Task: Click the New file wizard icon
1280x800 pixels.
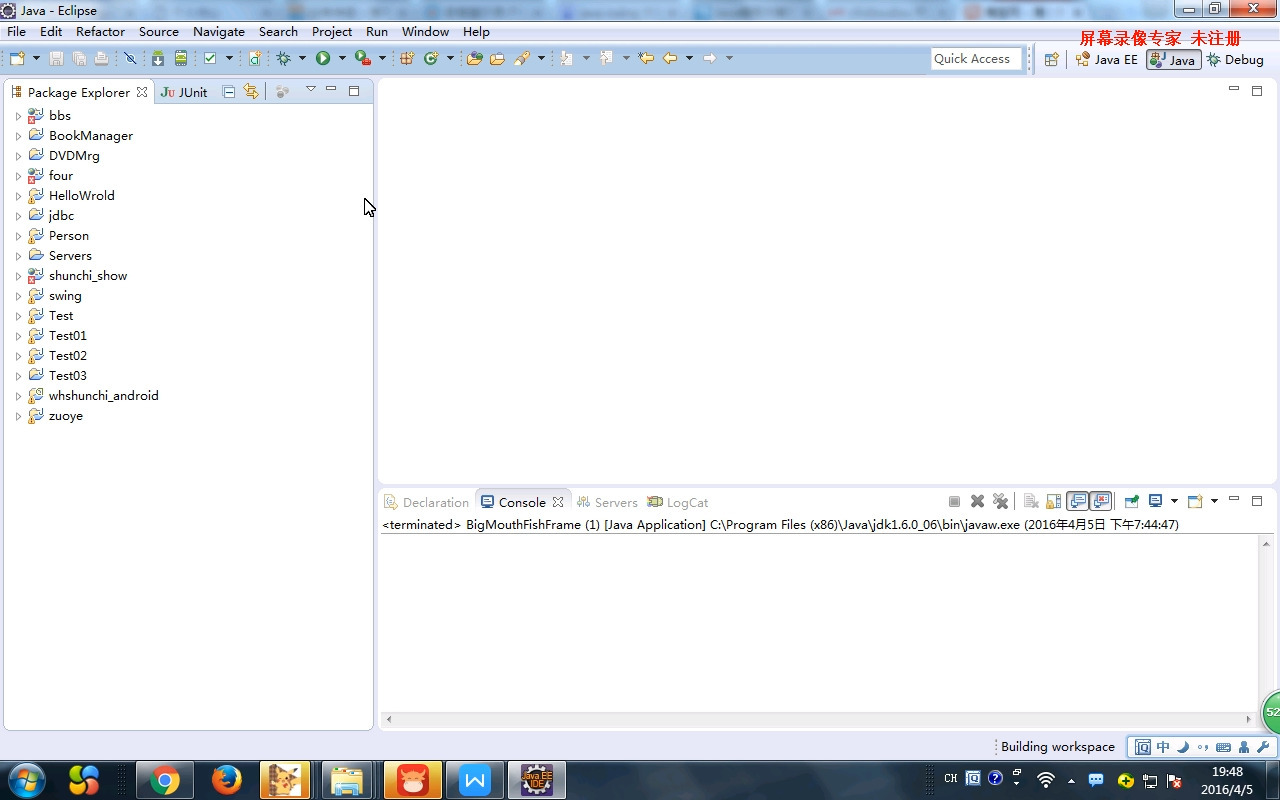Action: tap(17, 59)
